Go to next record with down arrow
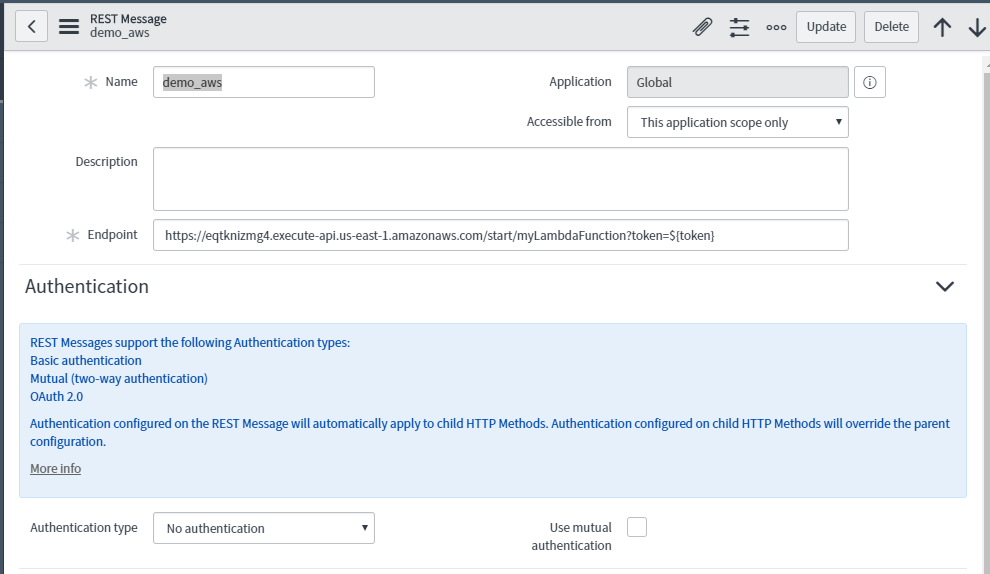Viewport: 990px width, 574px height. 977,27
